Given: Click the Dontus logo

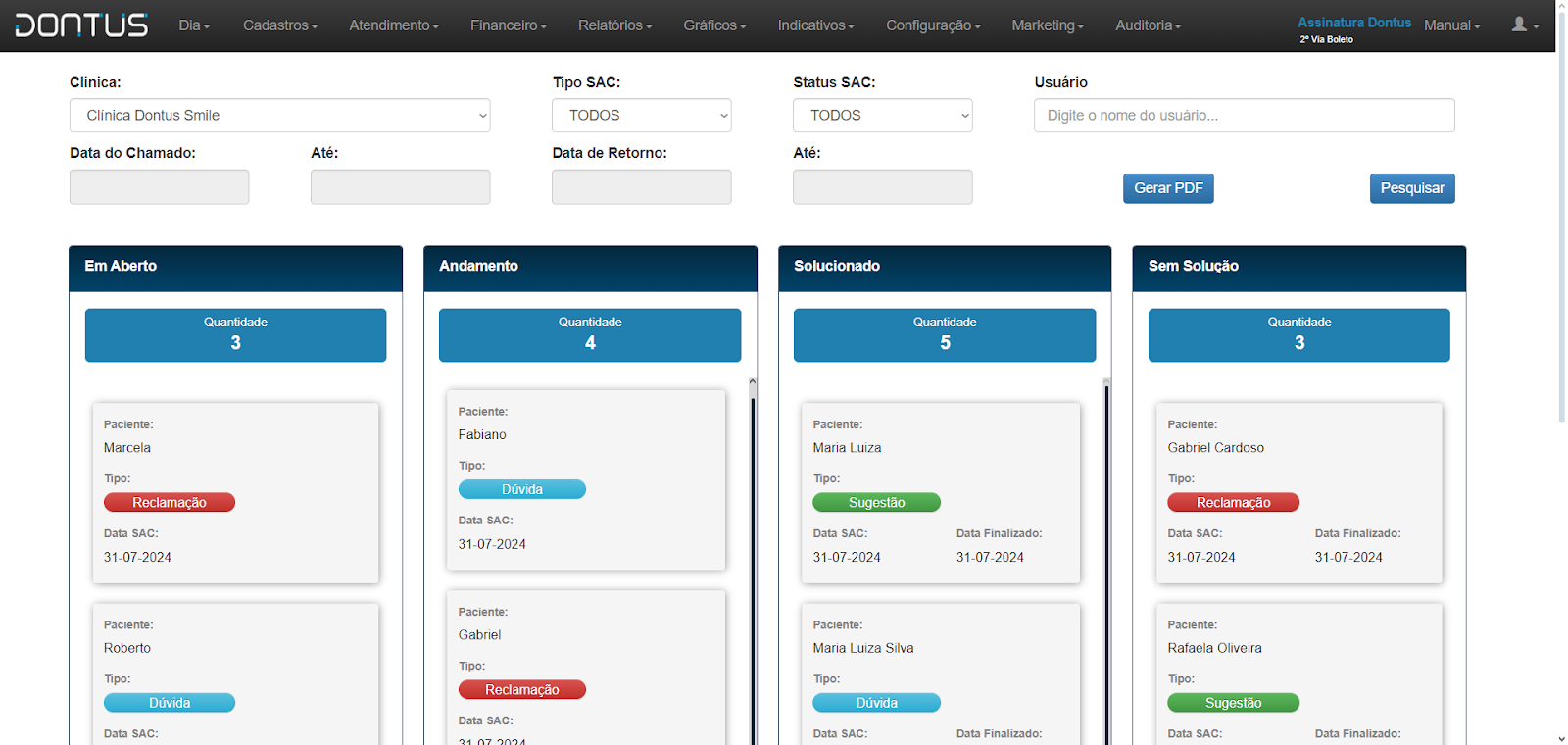Looking at the screenshot, I should 81,25.
